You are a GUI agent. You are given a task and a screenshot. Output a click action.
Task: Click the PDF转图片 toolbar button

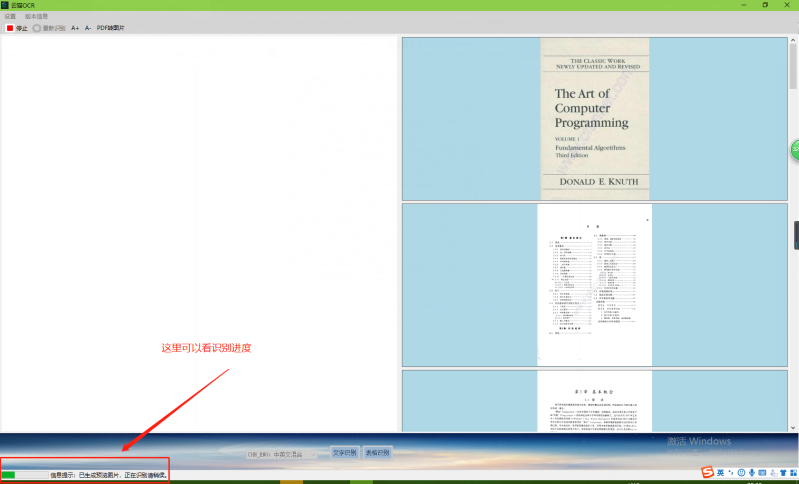point(111,28)
